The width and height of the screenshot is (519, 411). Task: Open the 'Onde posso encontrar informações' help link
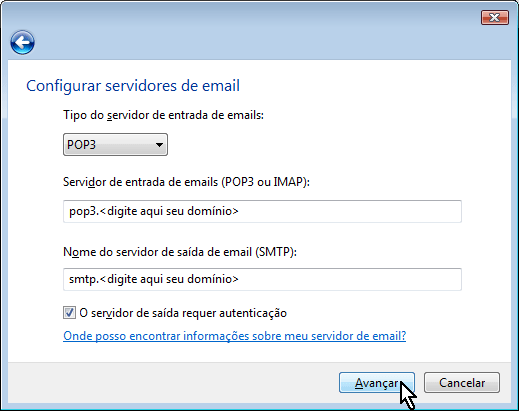click(234, 336)
